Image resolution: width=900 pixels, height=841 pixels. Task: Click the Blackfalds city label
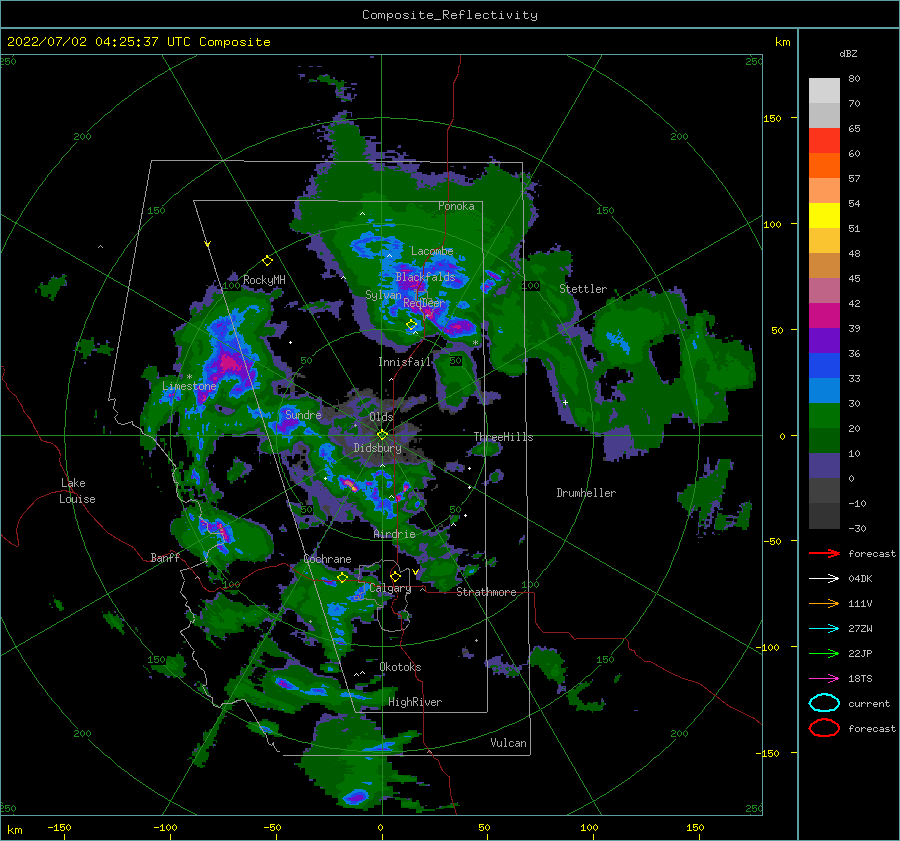click(425, 277)
